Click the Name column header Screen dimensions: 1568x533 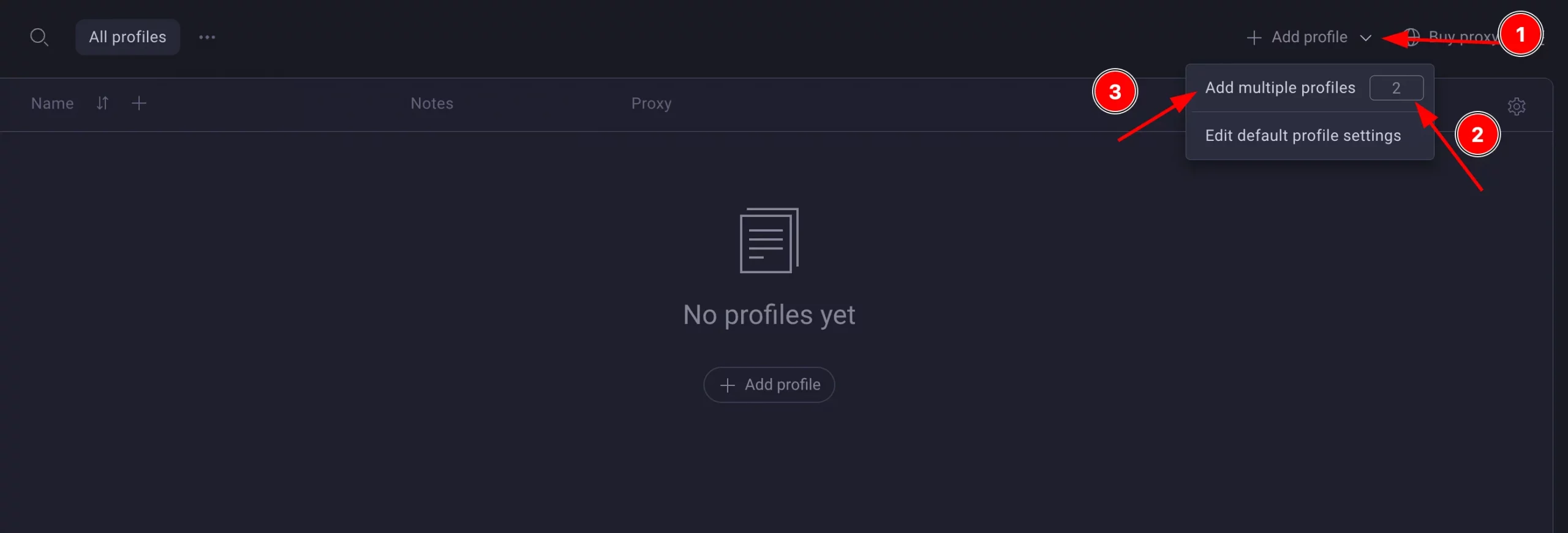tap(52, 104)
